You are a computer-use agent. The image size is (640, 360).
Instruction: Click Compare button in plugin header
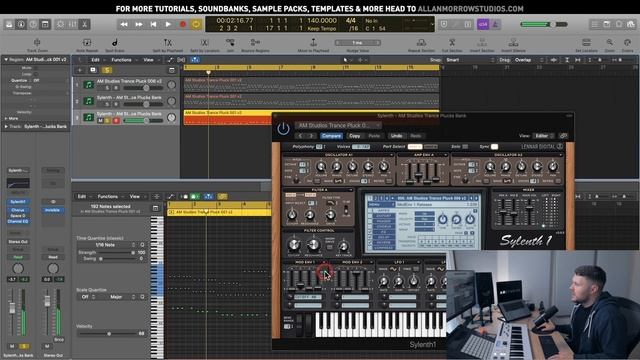[x=331, y=136]
